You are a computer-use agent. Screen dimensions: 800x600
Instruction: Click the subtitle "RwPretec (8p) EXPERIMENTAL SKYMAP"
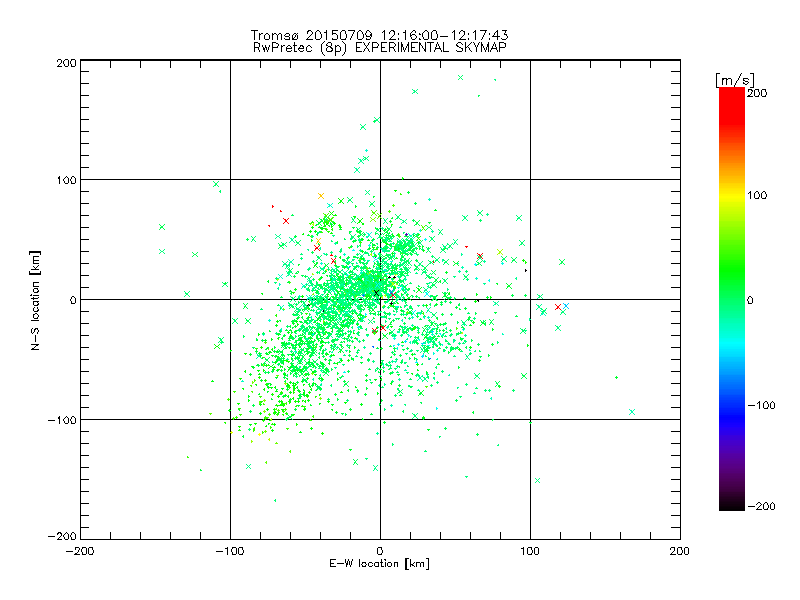(x=380, y=48)
